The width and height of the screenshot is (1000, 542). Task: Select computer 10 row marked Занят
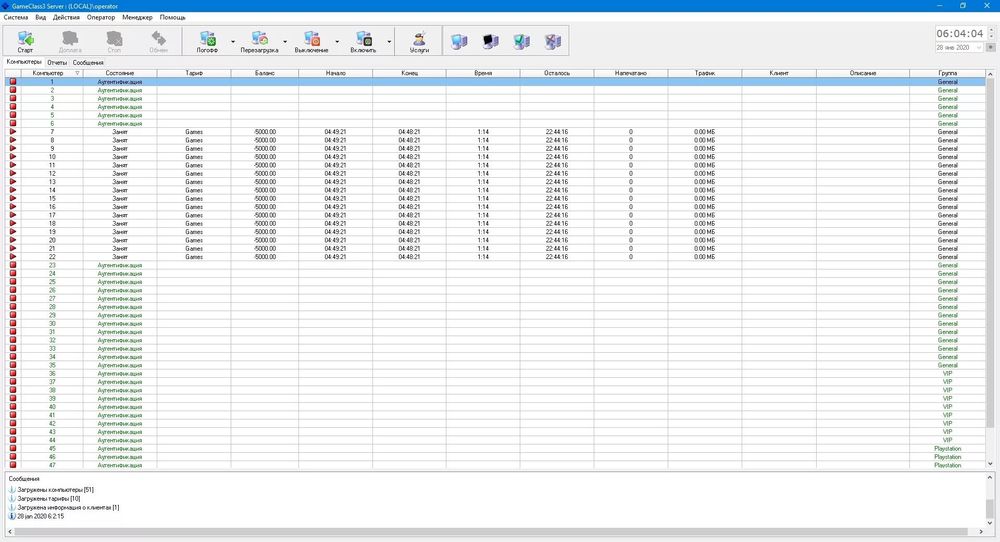pyautogui.click(x=496, y=156)
